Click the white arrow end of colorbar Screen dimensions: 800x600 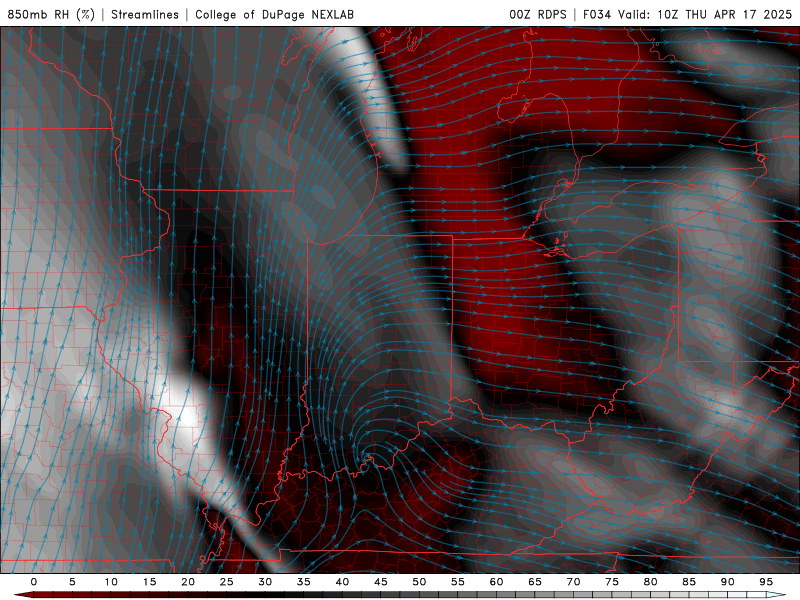pos(776,595)
